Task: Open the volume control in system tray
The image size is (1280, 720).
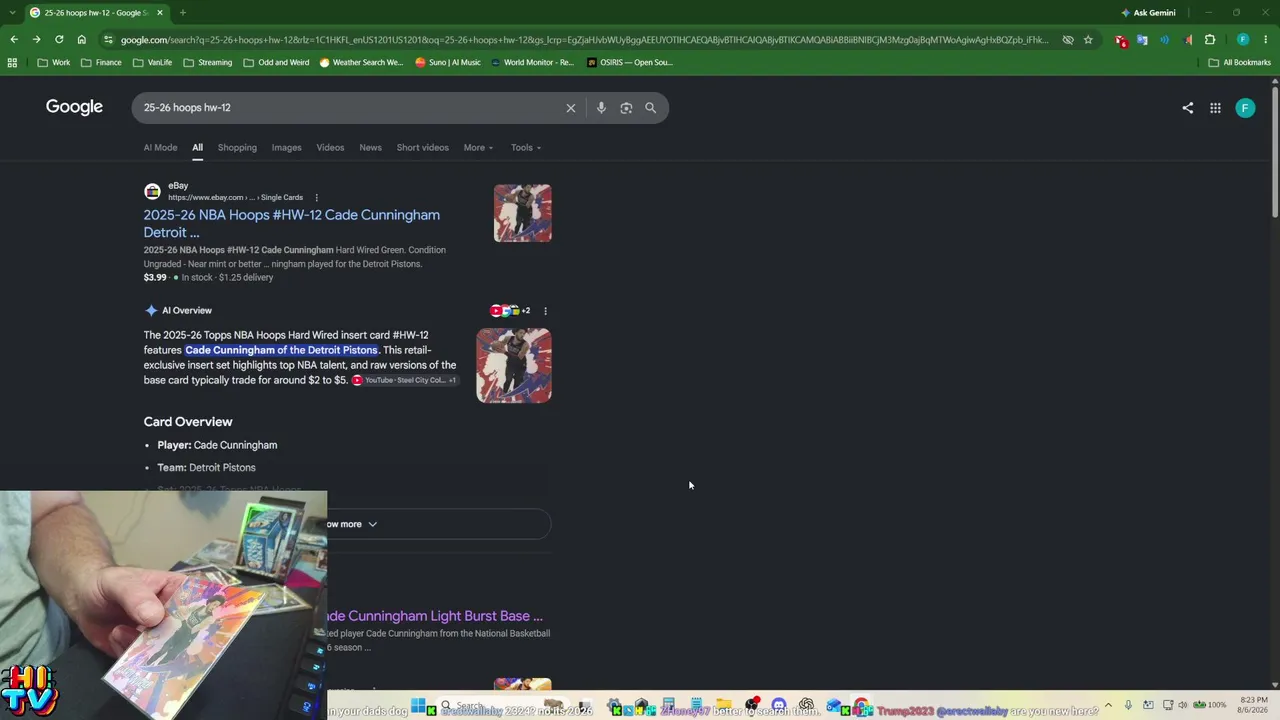Action: [1183, 705]
